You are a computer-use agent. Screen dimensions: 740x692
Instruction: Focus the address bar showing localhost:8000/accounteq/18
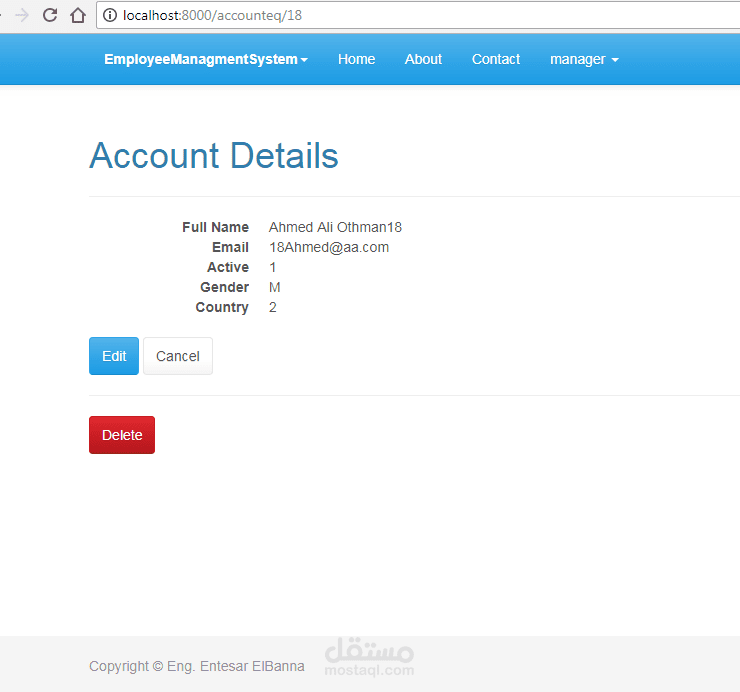420,15
